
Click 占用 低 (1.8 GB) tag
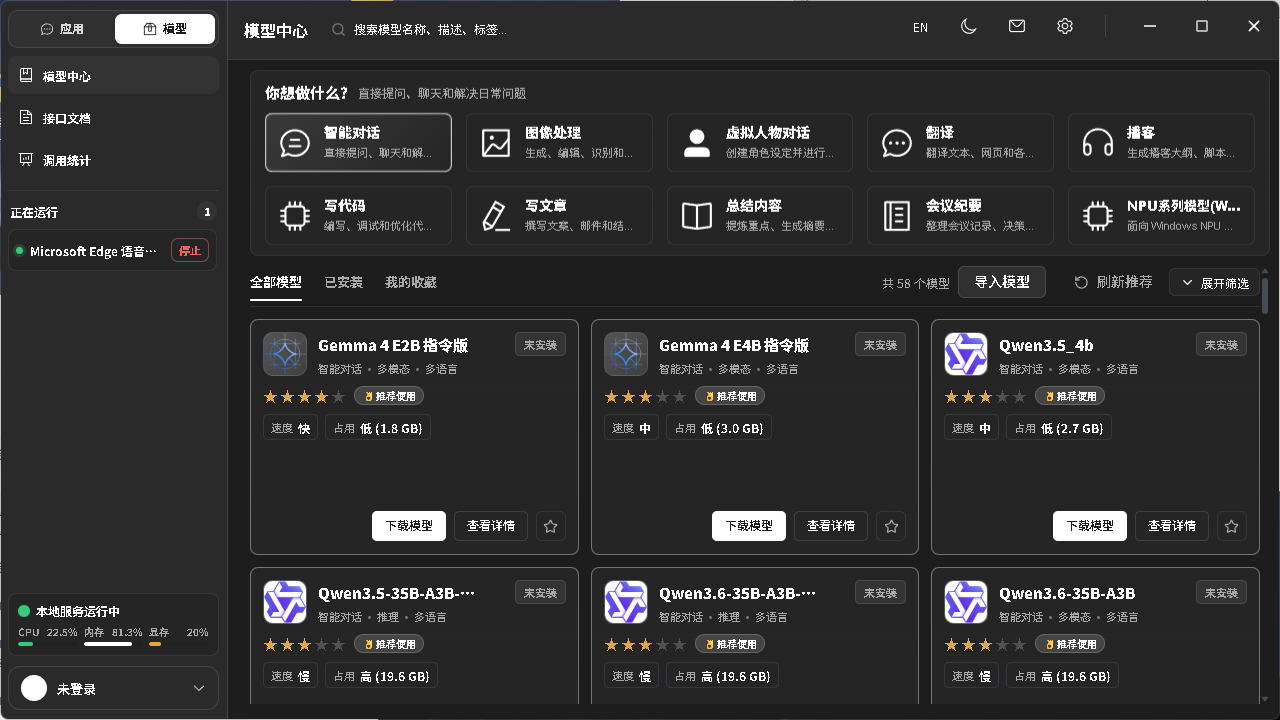click(x=378, y=428)
